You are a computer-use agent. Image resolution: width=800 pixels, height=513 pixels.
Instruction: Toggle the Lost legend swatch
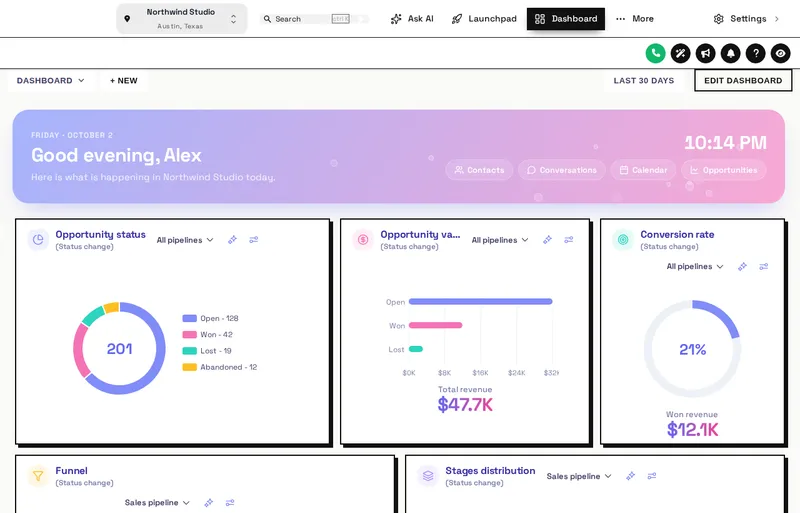tap(189, 351)
